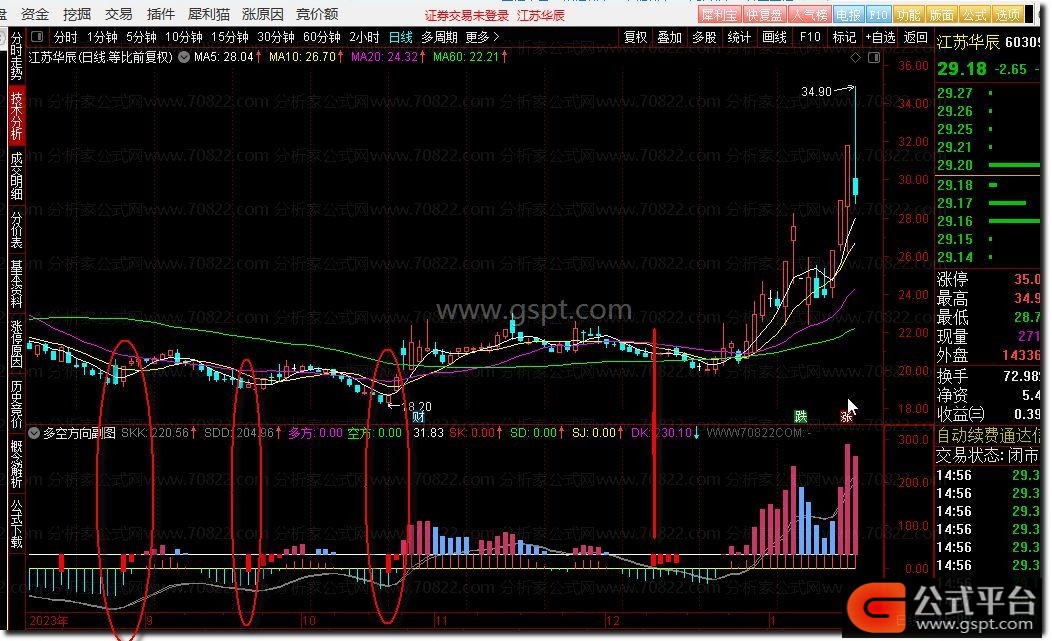Select the 日线 daily chart tab

401,37
